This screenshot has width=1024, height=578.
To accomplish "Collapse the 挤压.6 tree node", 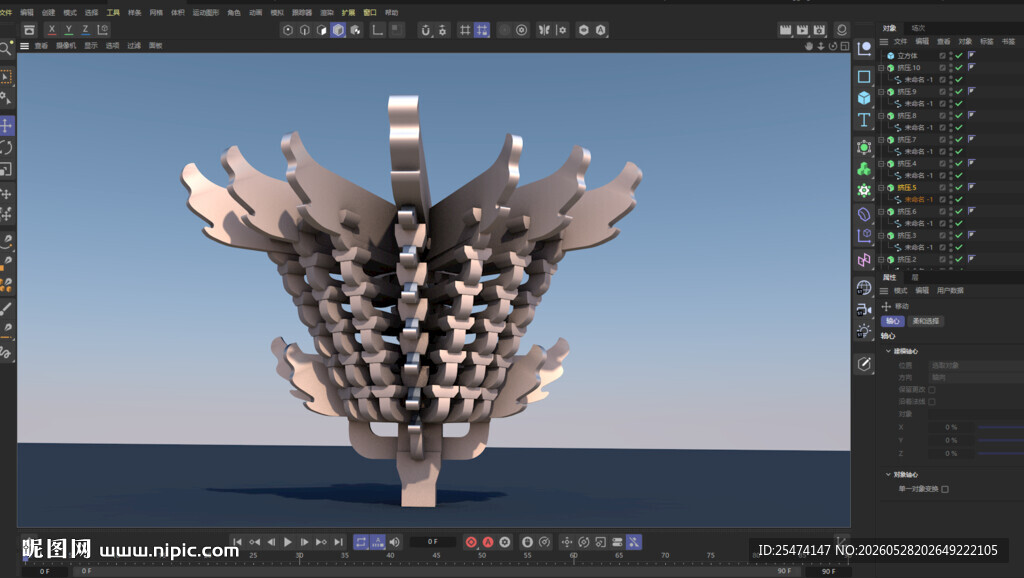I will point(882,212).
